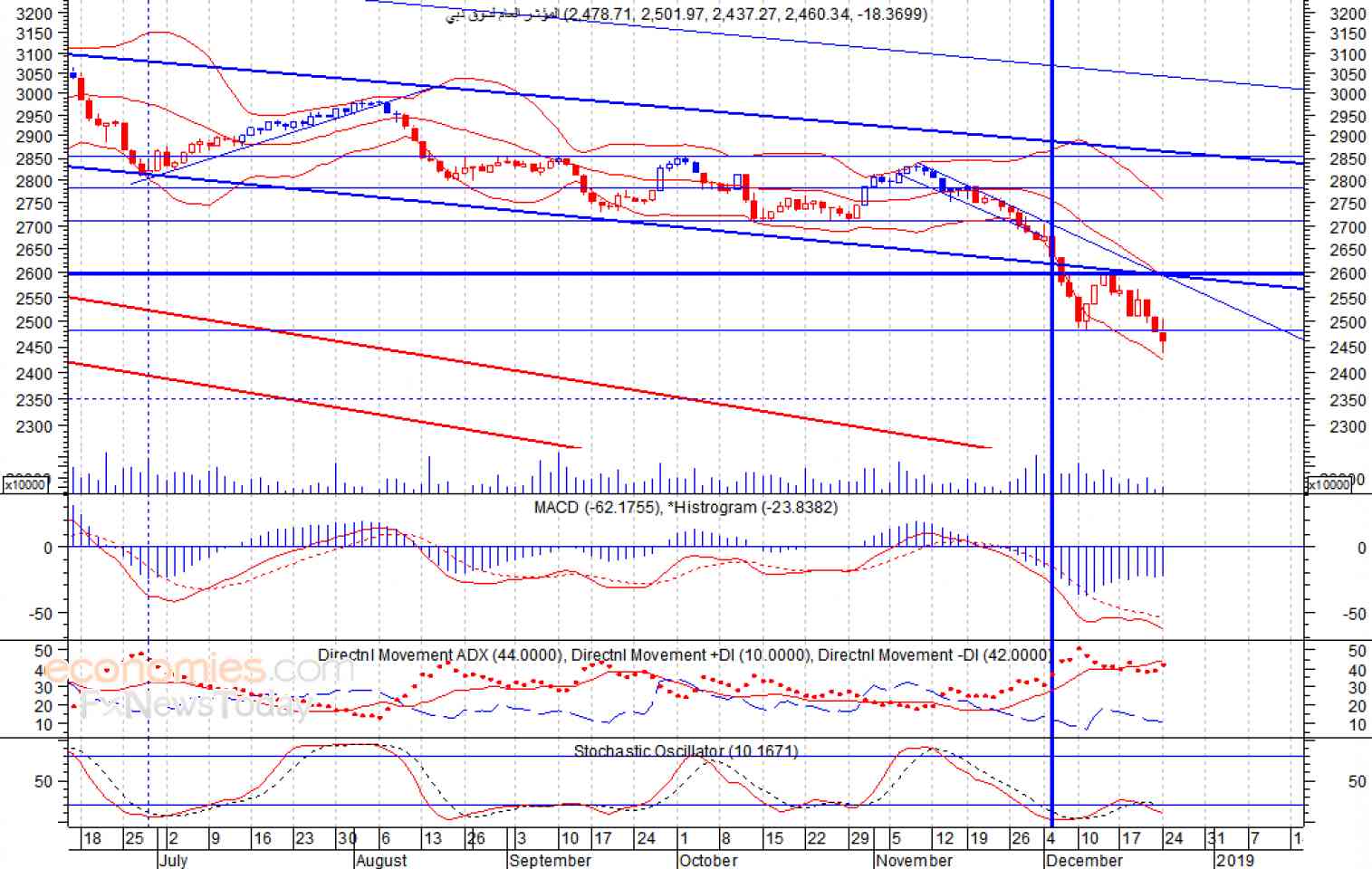The width and height of the screenshot is (1372, 869).
Task: Click the 4 date label in December
Action: point(1051,838)
